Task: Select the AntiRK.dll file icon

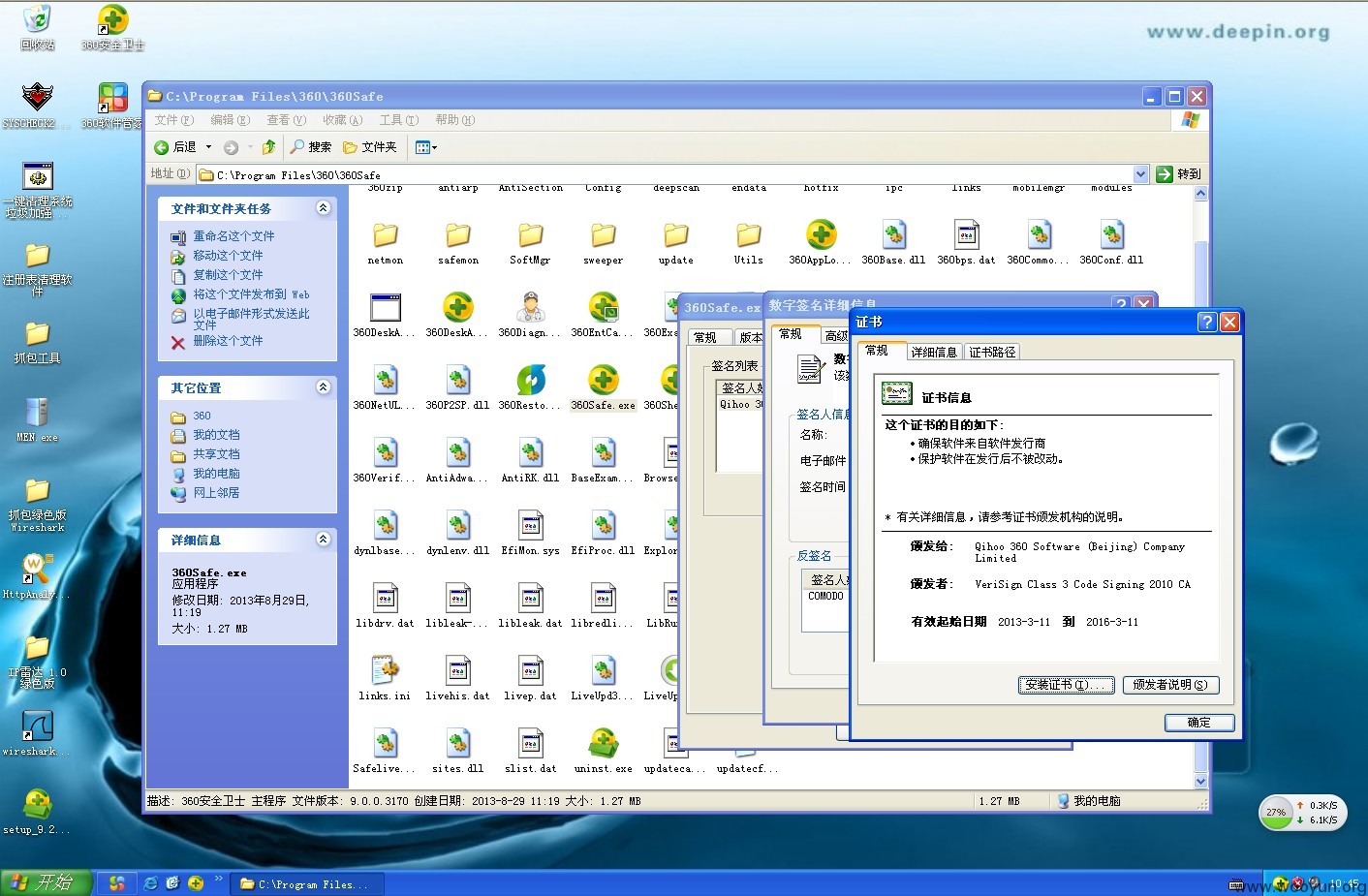Action: tap(530, 452)
